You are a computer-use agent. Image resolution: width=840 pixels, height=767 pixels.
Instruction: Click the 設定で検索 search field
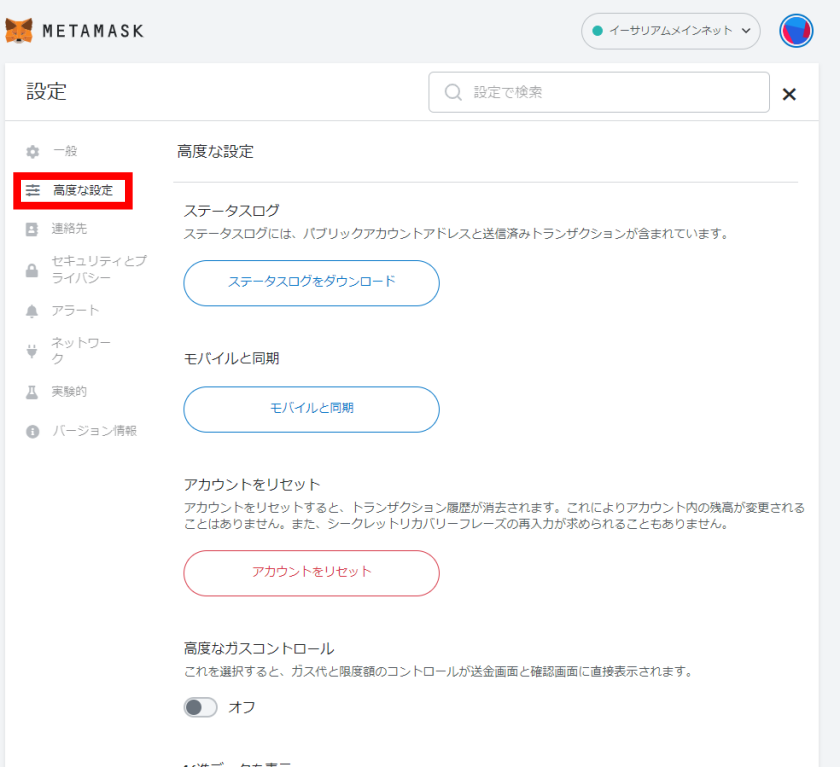tap(599, 92)
